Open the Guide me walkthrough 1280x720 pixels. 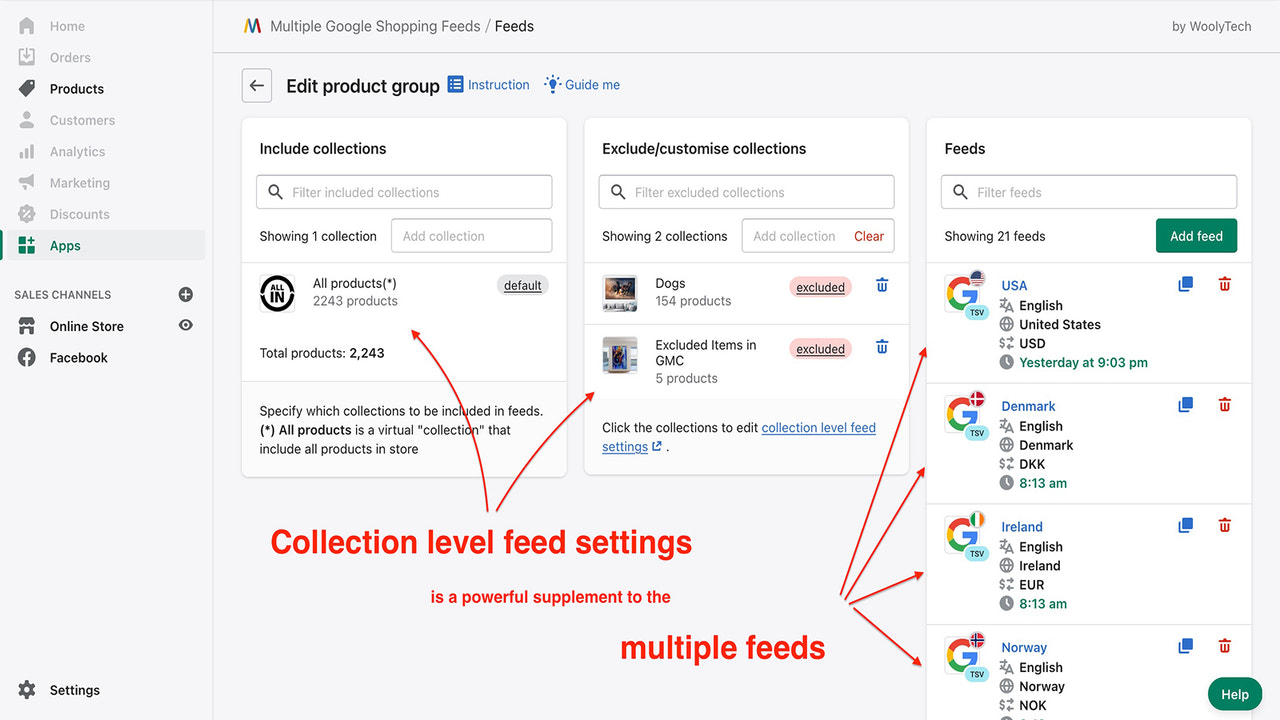pos(582,84)
